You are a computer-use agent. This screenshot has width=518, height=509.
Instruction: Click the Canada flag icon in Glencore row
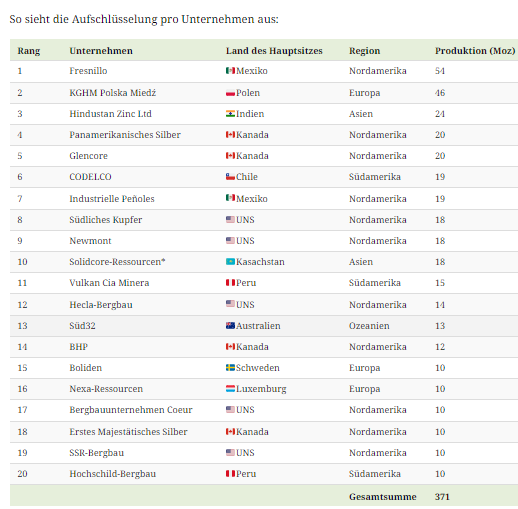point(230,156)
